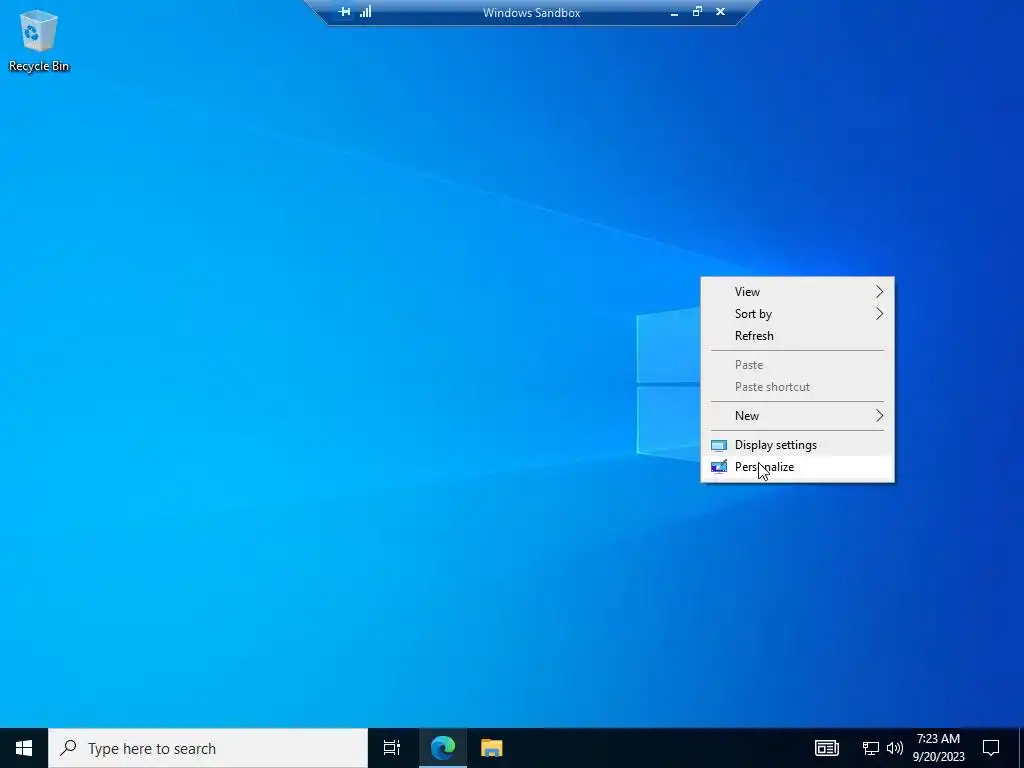Open the View submenu
This screenshot has height=768, width=1024.
point(797,292)
